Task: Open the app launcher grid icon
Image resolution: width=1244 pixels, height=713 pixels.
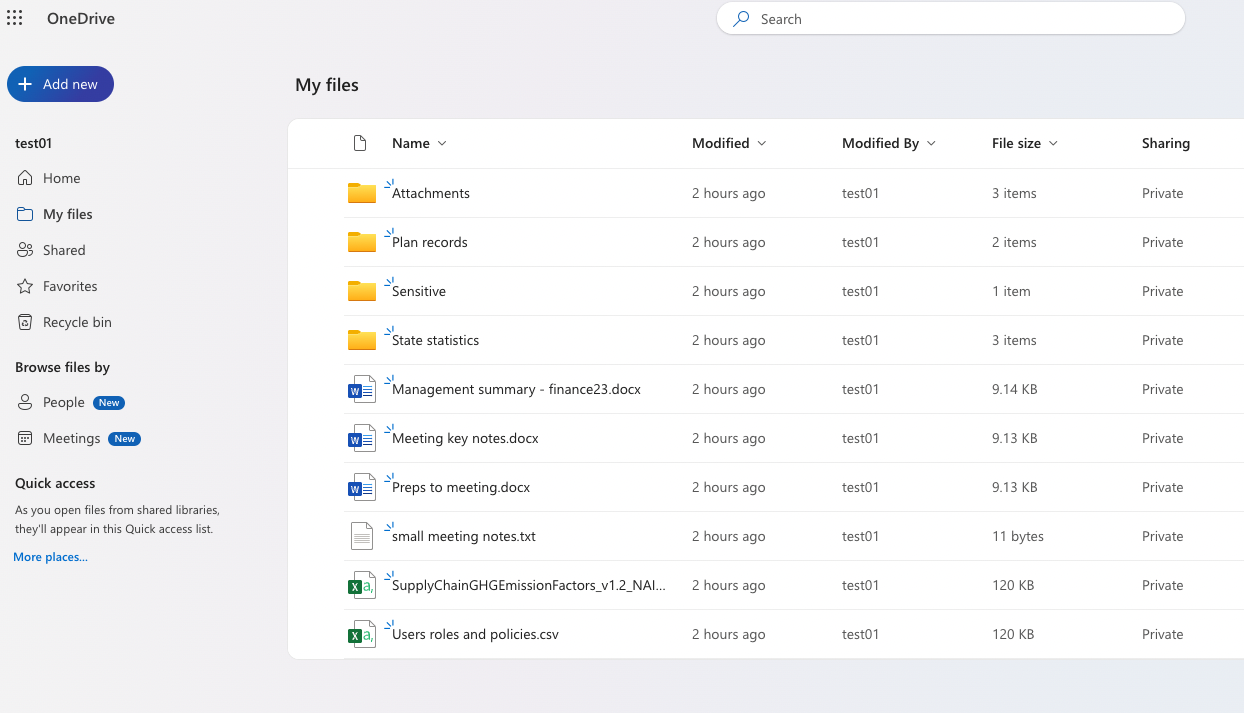Action: [x=15, y=17]
